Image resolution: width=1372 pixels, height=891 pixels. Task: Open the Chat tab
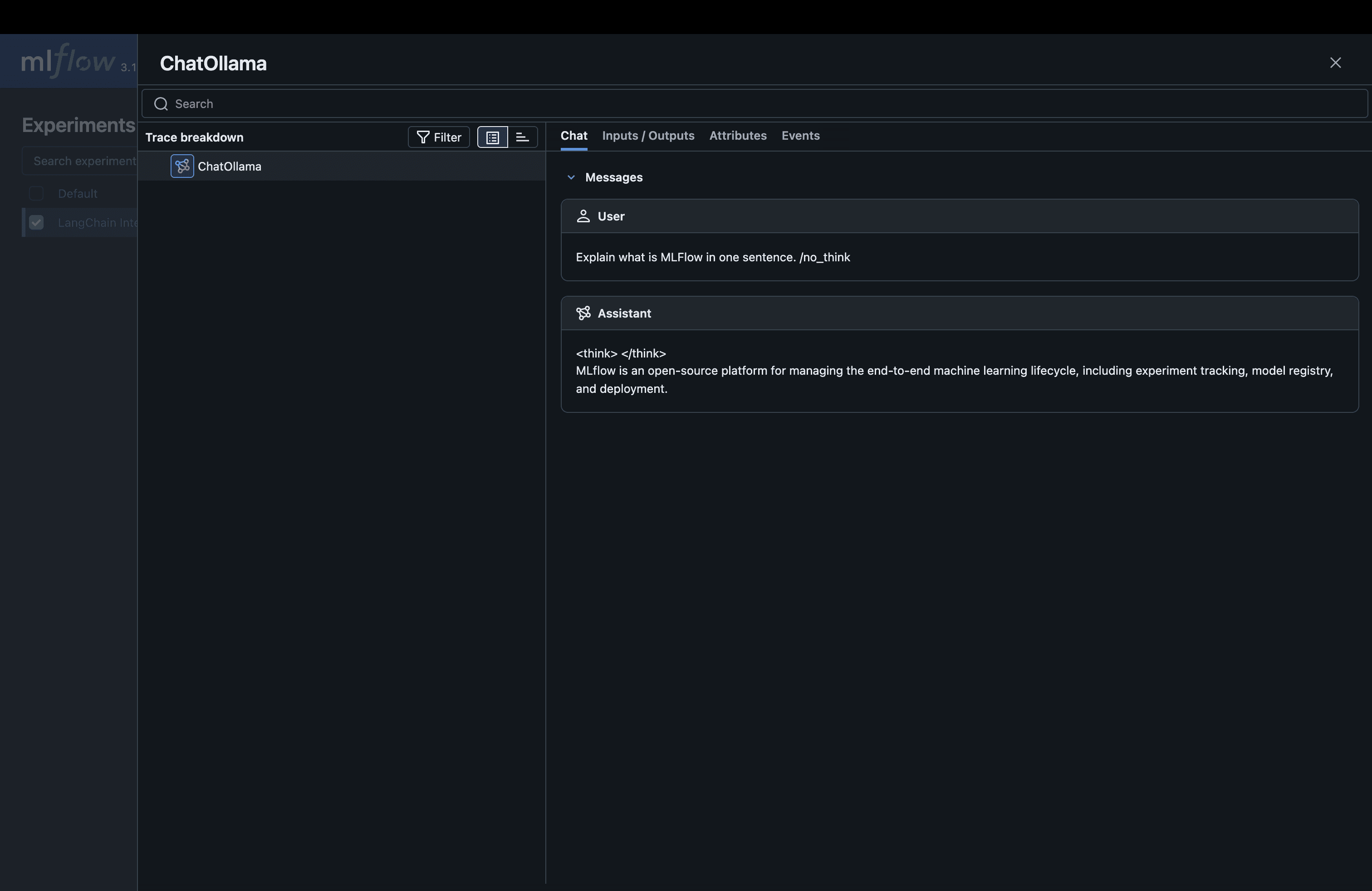[573, 136]
